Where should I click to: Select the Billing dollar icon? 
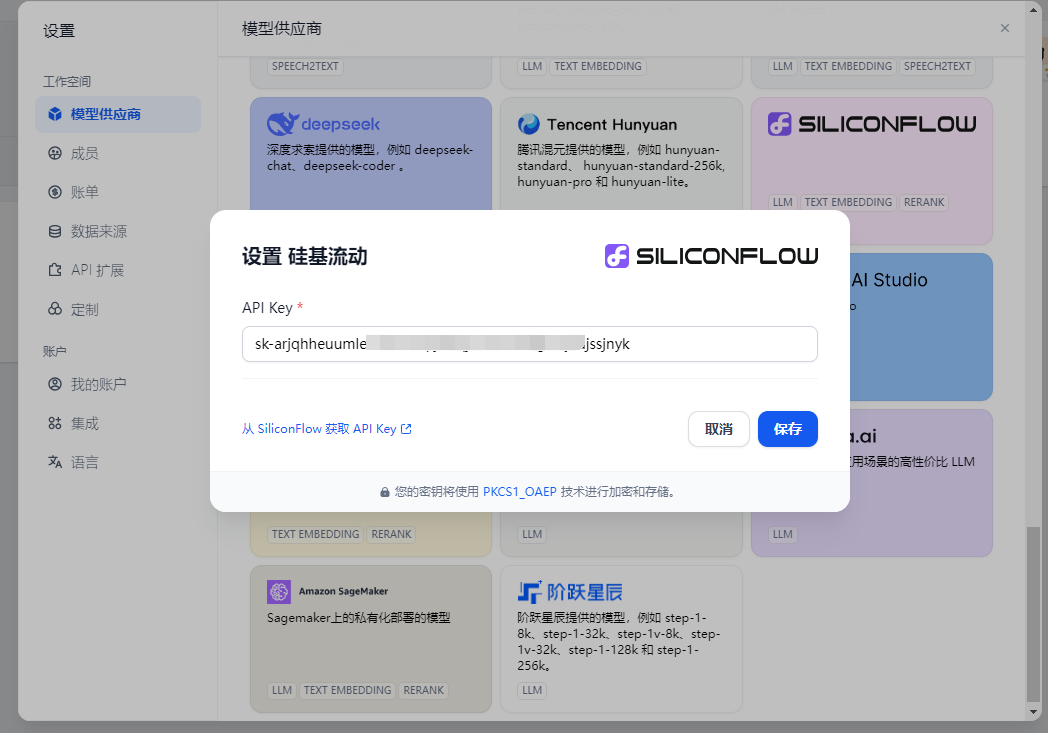click(55, 192)
